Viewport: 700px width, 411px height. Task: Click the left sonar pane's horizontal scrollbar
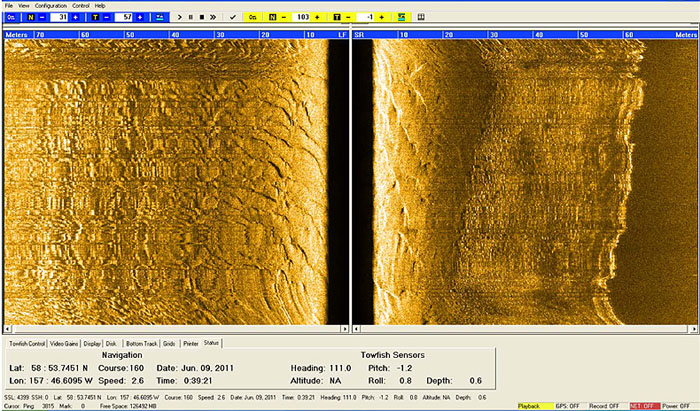pyautogui.click(x=175, y=328)
